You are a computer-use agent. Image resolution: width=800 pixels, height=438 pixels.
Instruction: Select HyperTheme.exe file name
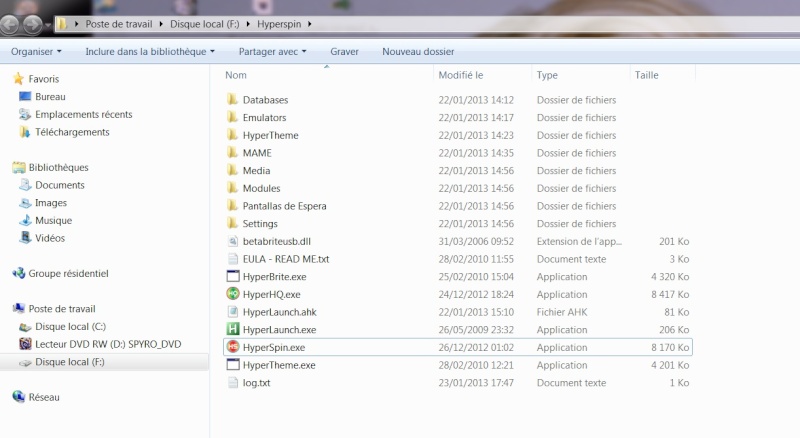pyautogui.click(x=279, y=365)
